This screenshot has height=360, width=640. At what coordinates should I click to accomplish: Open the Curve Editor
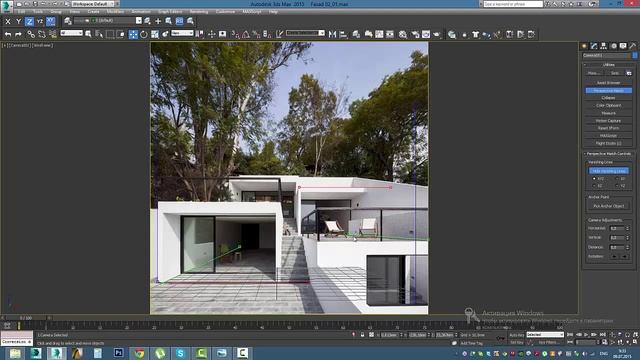[x=379, y=35]
